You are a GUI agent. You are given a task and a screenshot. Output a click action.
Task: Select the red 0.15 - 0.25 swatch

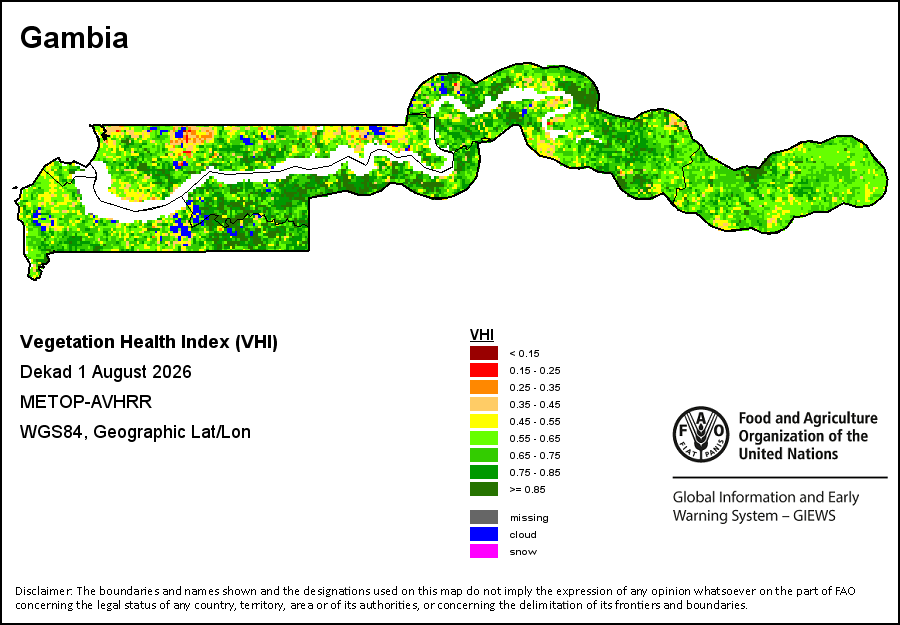483,370
